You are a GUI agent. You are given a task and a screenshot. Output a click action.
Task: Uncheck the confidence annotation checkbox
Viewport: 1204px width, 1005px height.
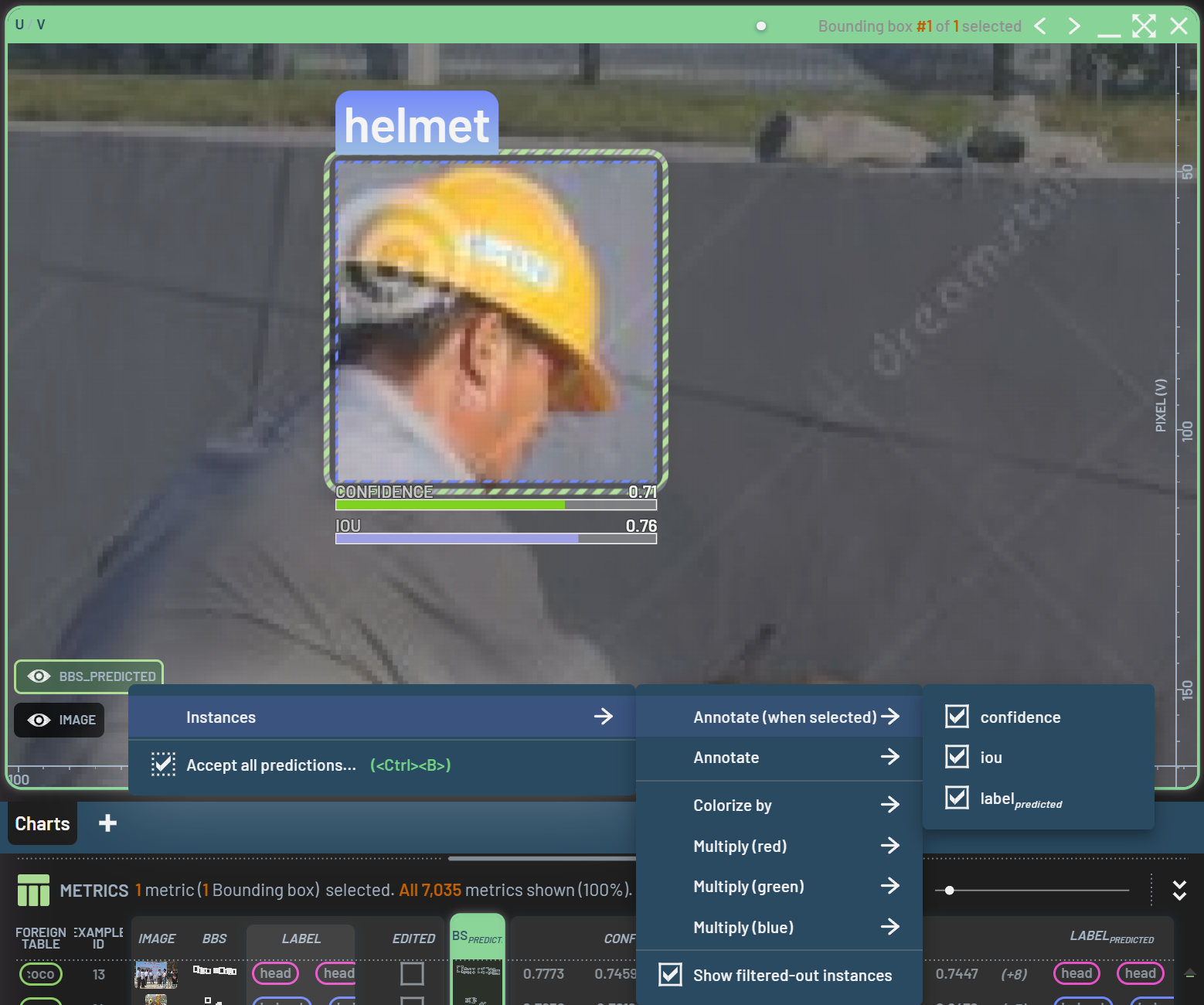coord(957,717)
